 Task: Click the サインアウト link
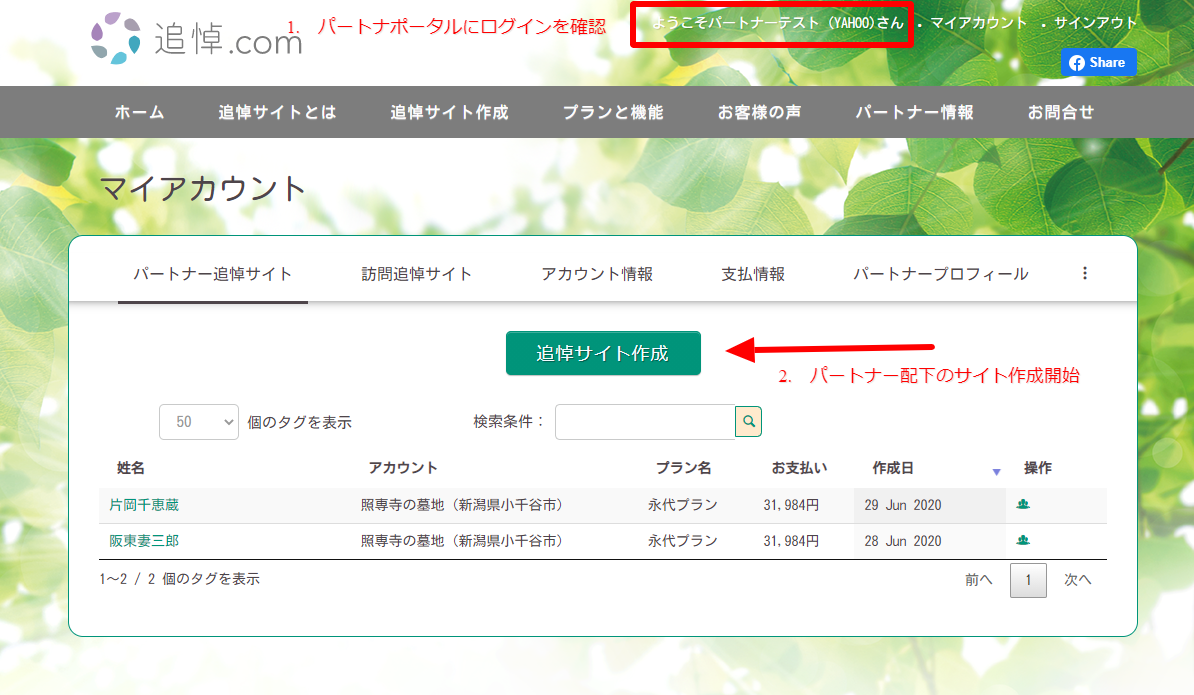1095,23
